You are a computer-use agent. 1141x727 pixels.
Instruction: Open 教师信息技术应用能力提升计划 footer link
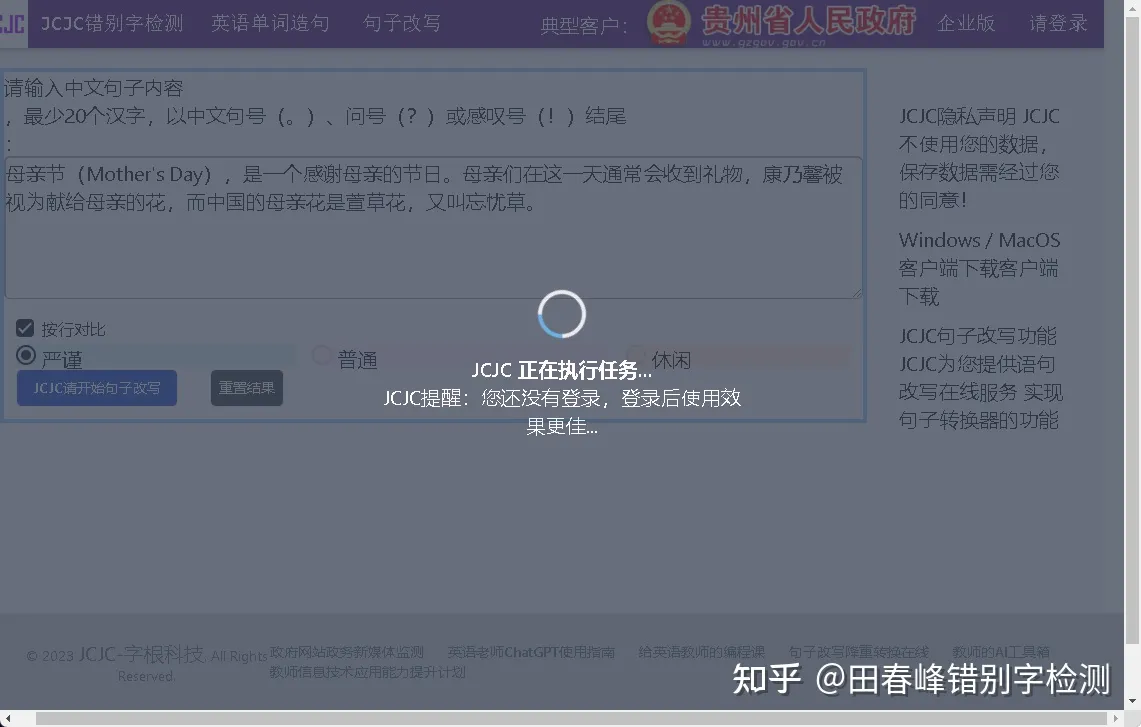pos(367,672)
